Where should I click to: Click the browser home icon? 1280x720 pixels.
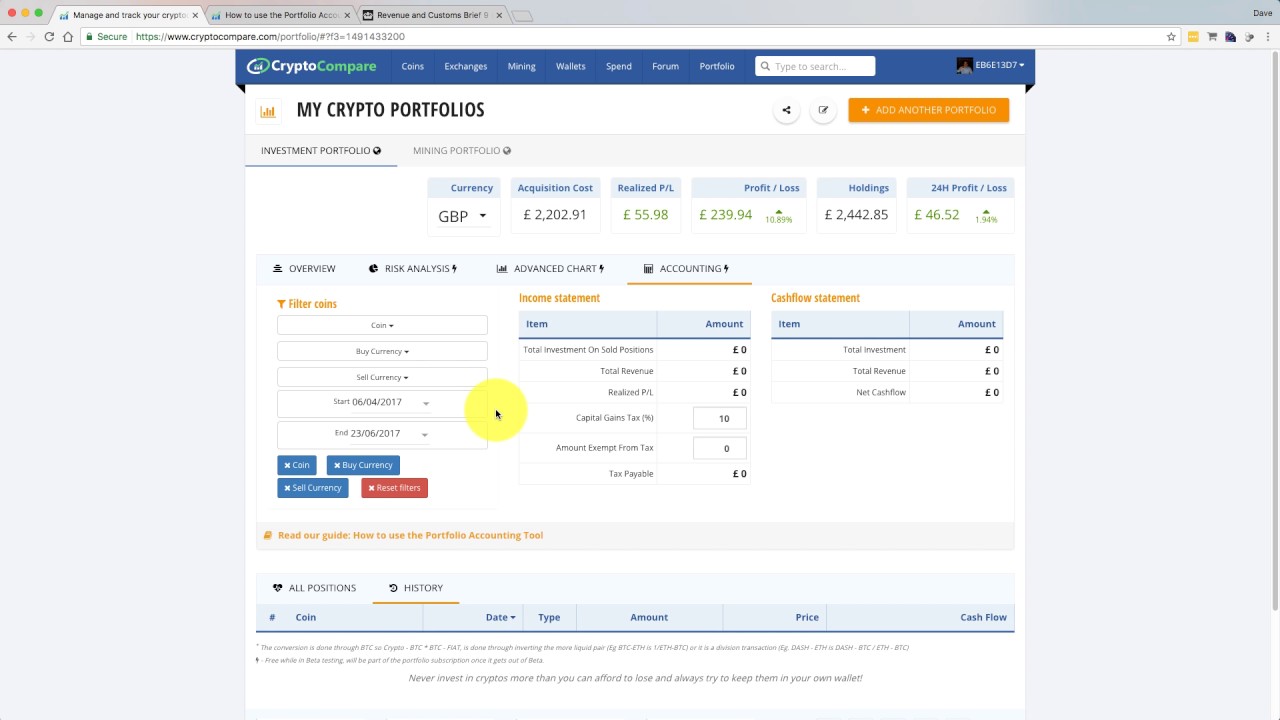coord(68,36)
